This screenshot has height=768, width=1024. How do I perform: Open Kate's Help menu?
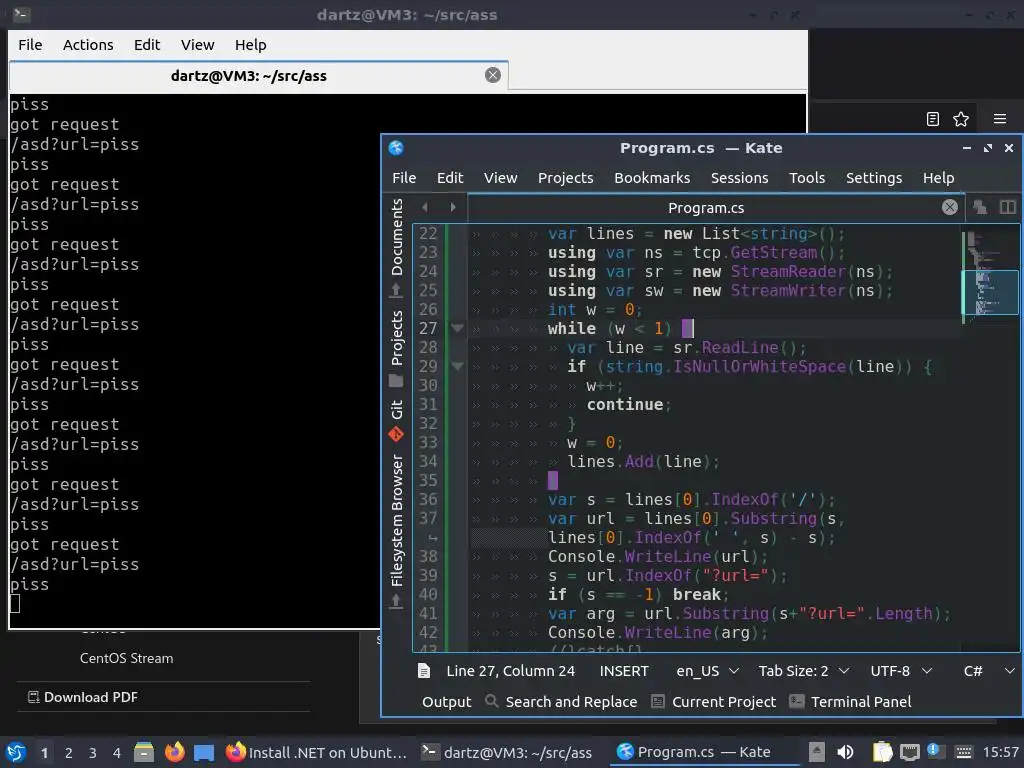click(x=938, y=178)
